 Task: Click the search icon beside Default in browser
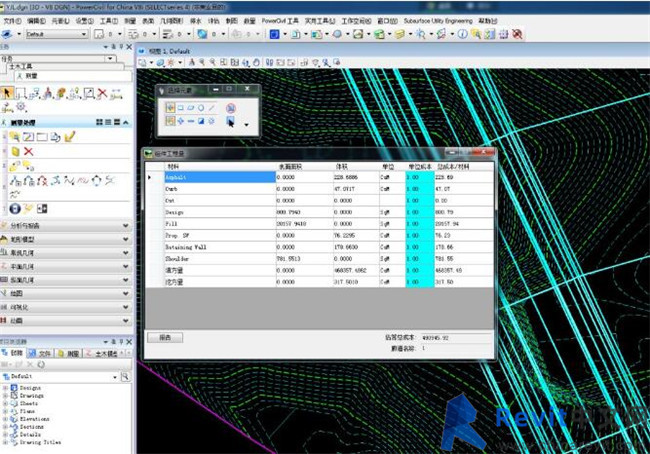point(125,376)
